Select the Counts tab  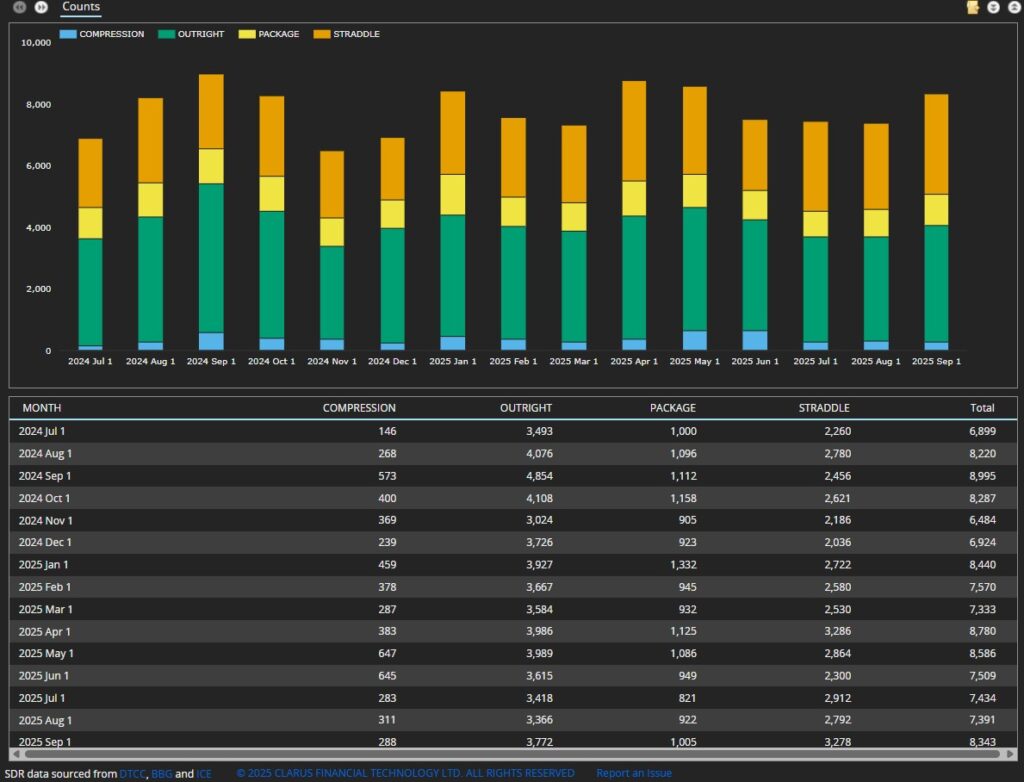click(81, 7)
